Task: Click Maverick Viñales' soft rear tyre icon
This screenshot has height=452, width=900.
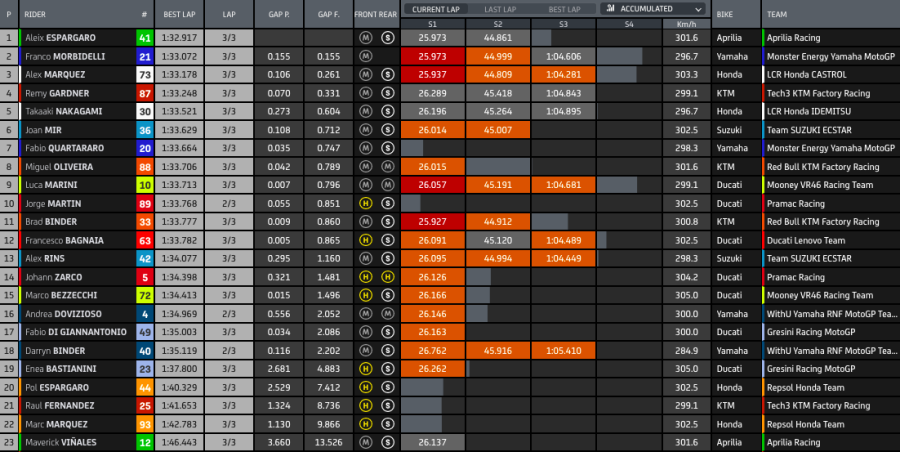Action: click(387, 442)
